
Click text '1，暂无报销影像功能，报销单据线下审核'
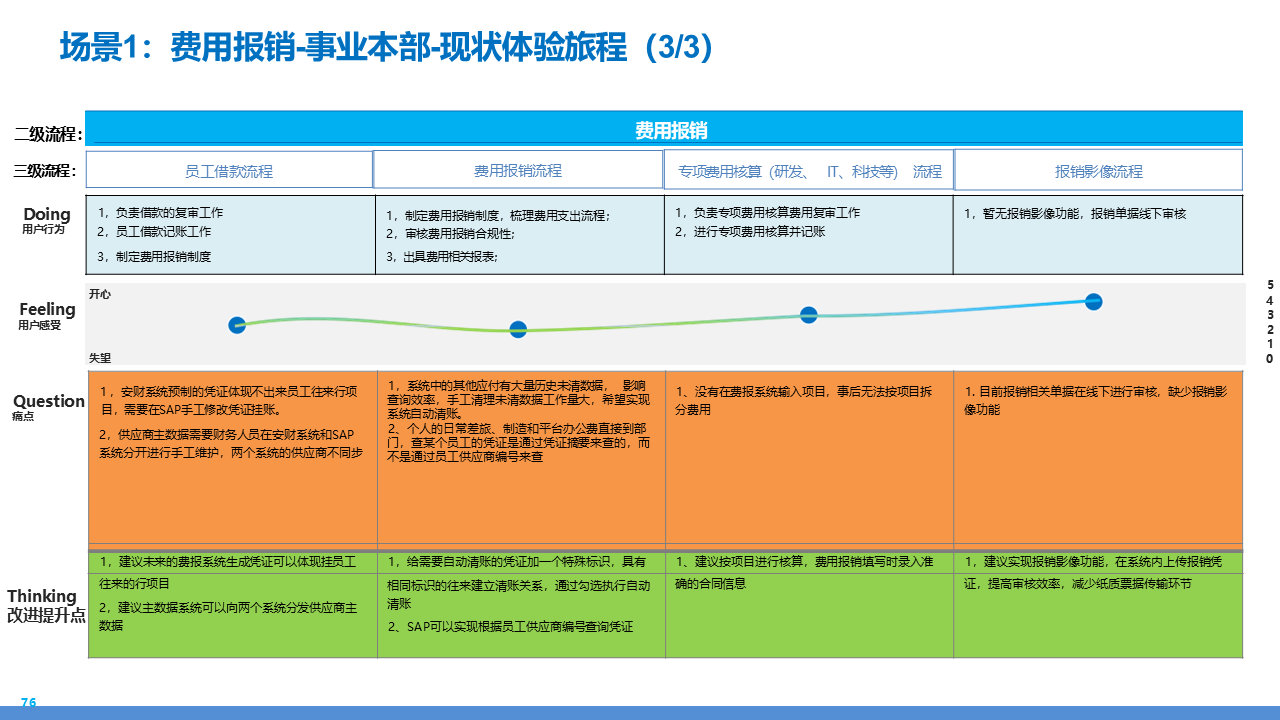point(1075,213)
